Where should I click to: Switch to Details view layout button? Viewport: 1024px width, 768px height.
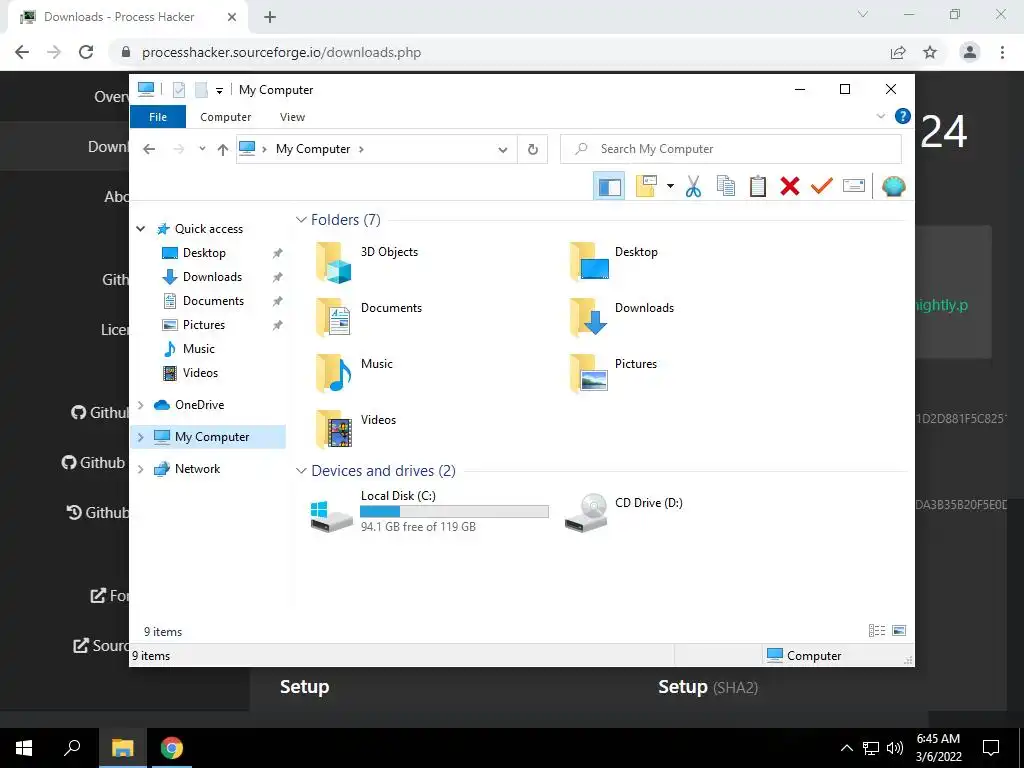pos(876,631)
